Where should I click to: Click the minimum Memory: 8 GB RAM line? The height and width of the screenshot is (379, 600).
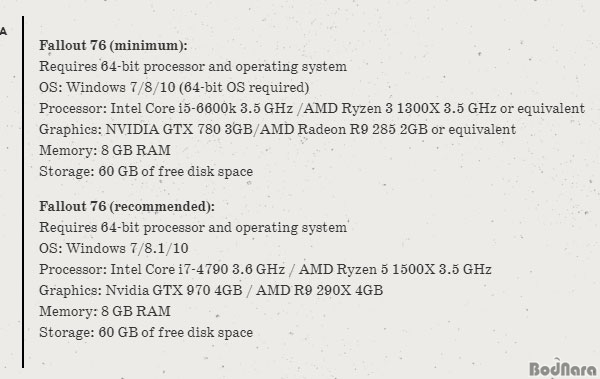[x=105, y=150]
